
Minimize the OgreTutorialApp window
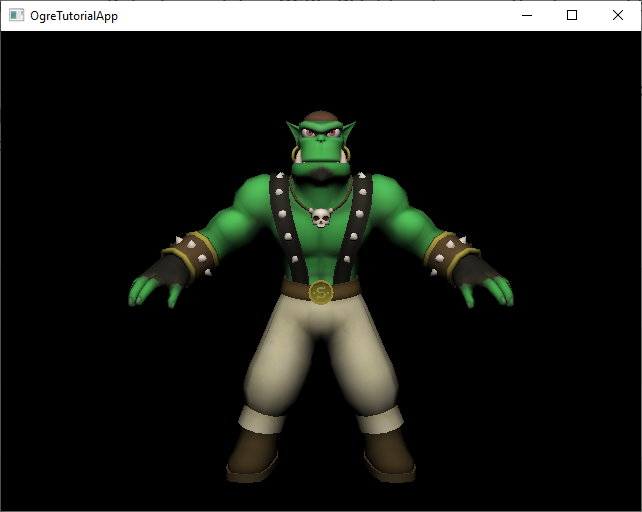tap(527, 16)
